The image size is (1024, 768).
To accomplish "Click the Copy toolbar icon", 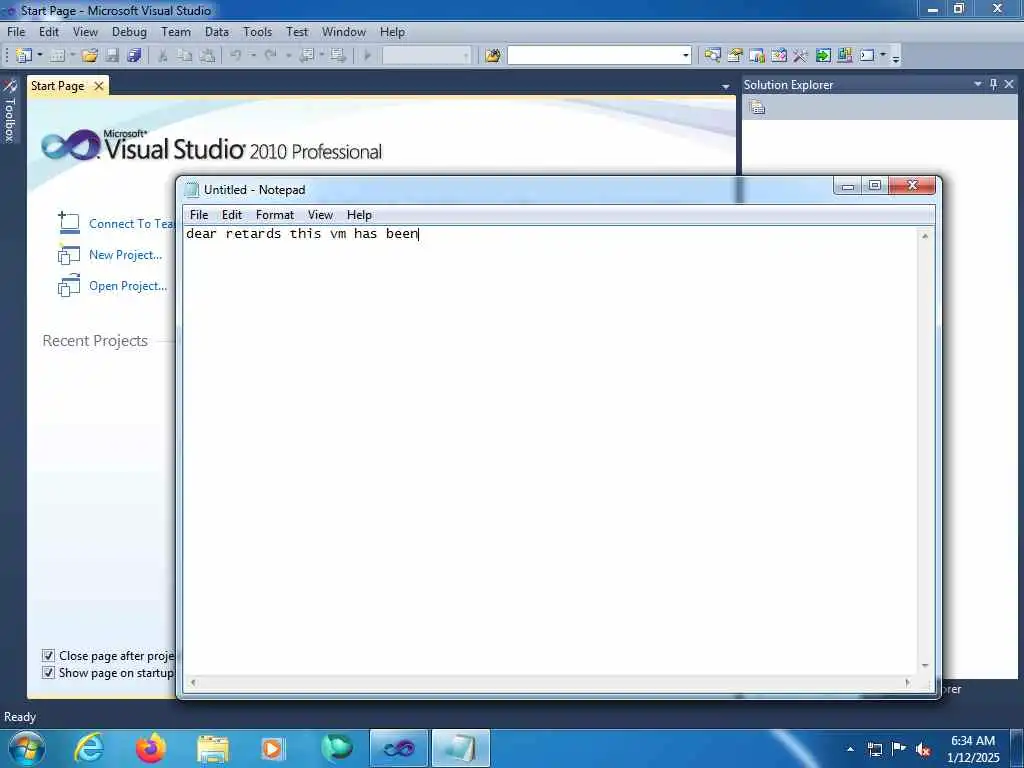I will tap(185, 56).
